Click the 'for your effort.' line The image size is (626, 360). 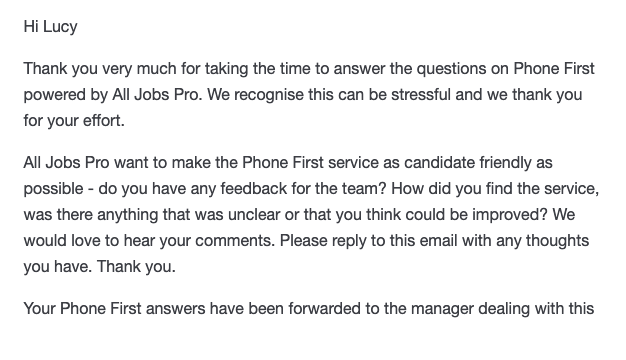(74, 121)
